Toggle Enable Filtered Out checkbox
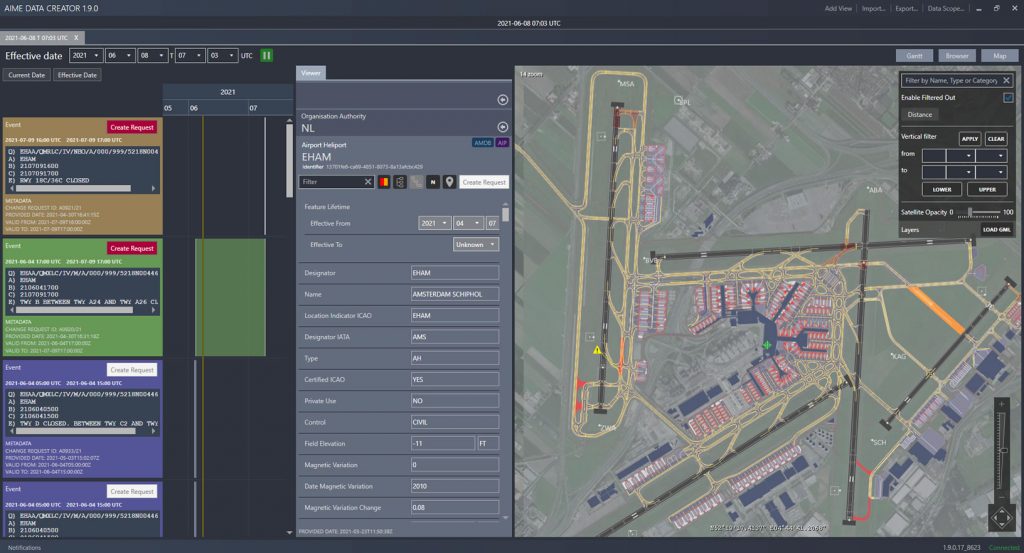 1008,97
